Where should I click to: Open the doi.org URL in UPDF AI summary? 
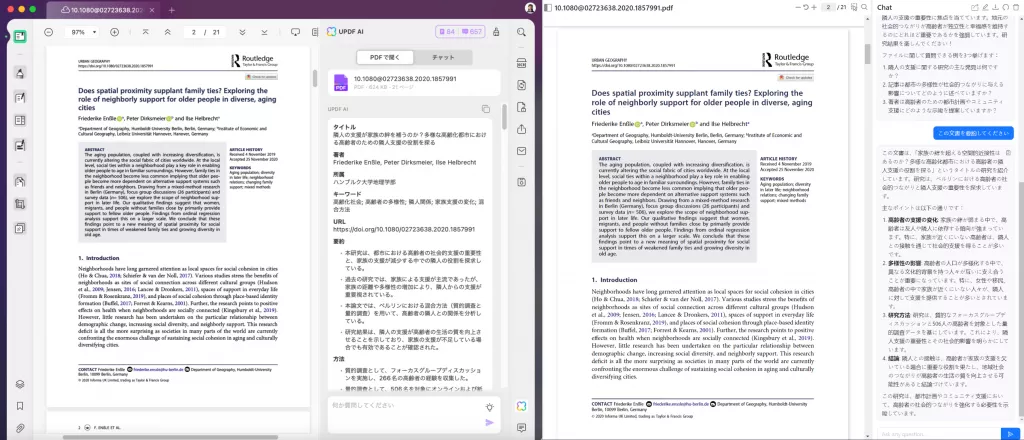tap(404, 230)
